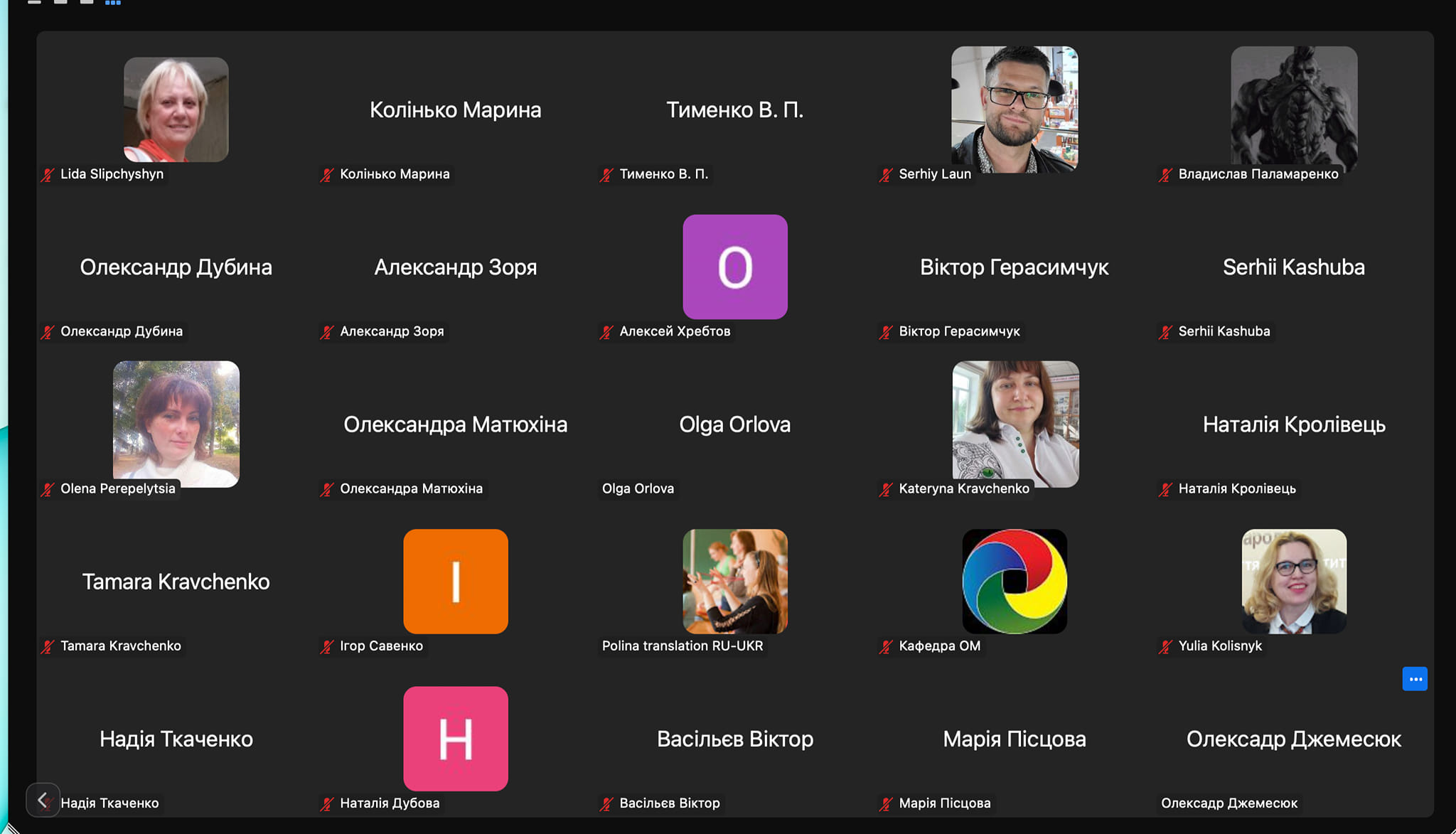
Task: Select Lida Slipchyshyn's profile photo
Action: point(176,109)
